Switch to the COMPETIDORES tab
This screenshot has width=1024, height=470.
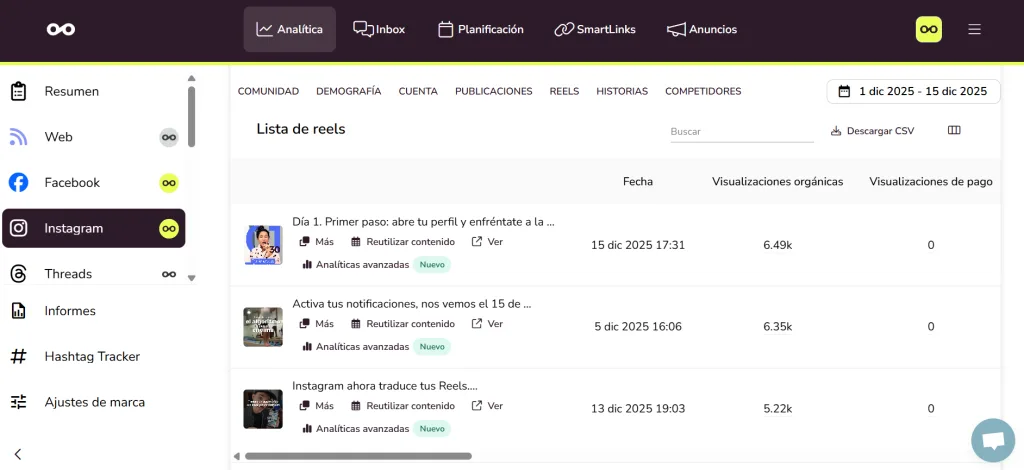(x=703, y=91)
